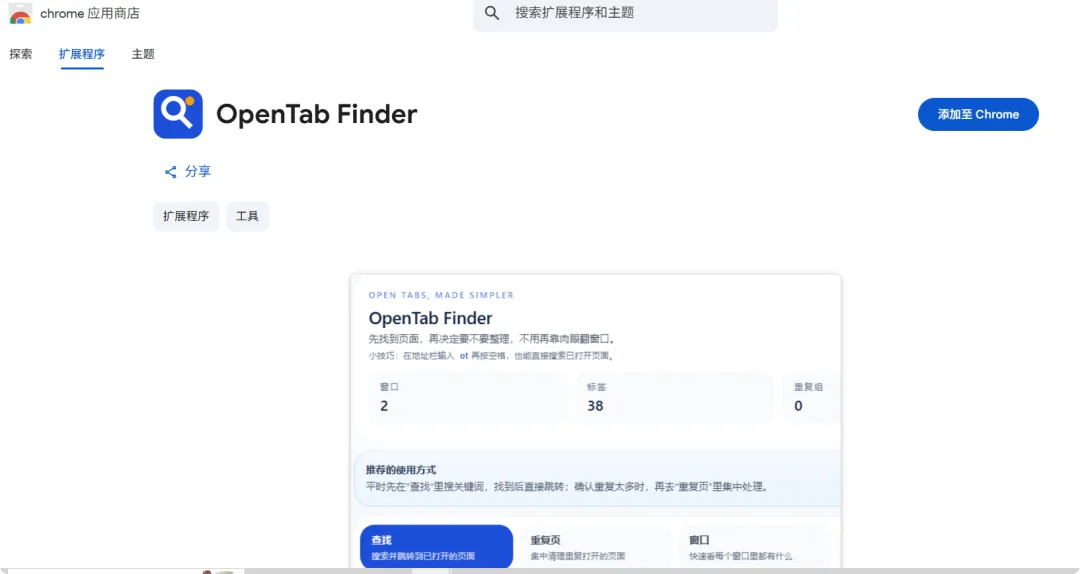Focus the 搜索扩展程序和主题 search field
This screenshot has height=574, width=1080.
point(625,13)
